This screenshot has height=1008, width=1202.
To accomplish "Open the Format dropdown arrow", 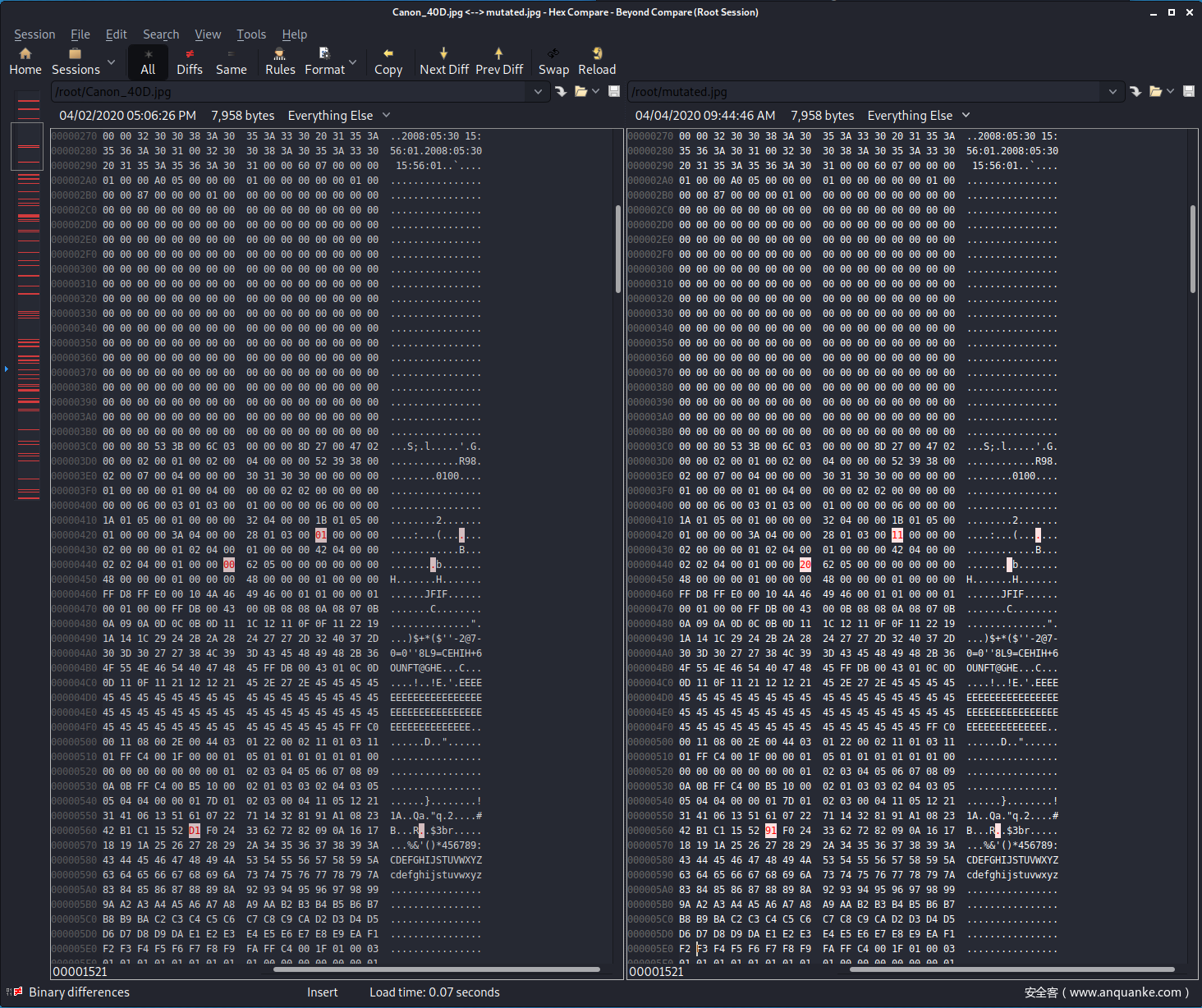I will 353,62.
